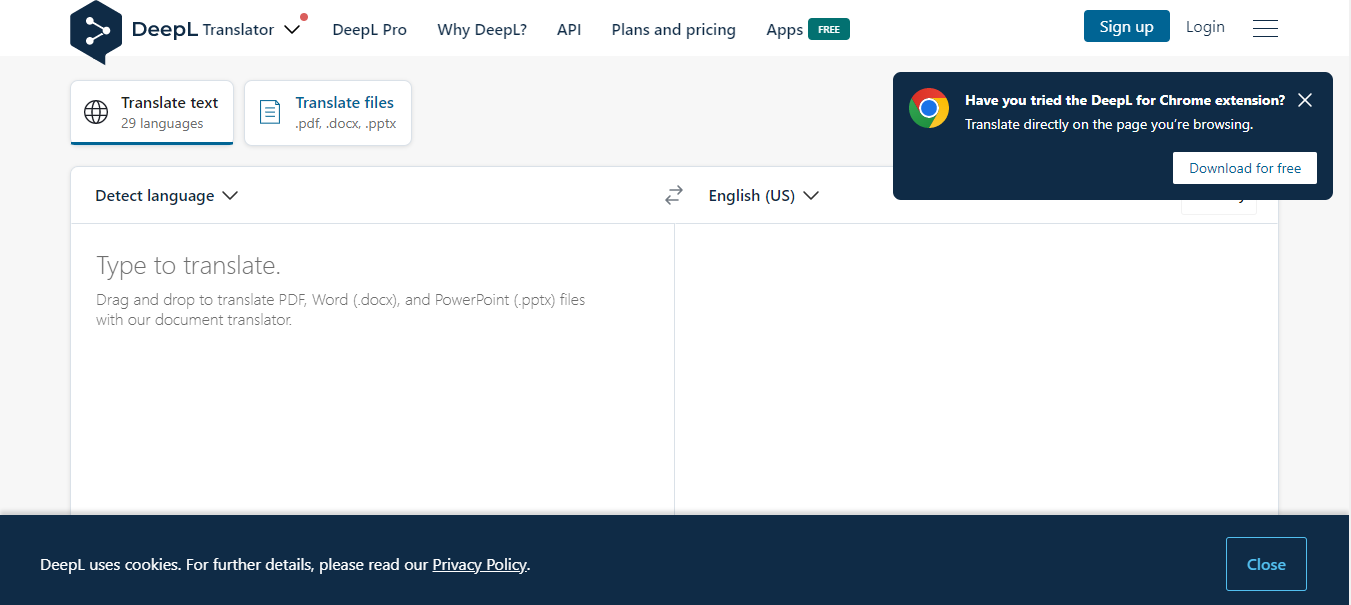The width and height of the screenshot is (1351, 605).
Task: Open the Privacy Policy link
Action: [x=479, y=565]
